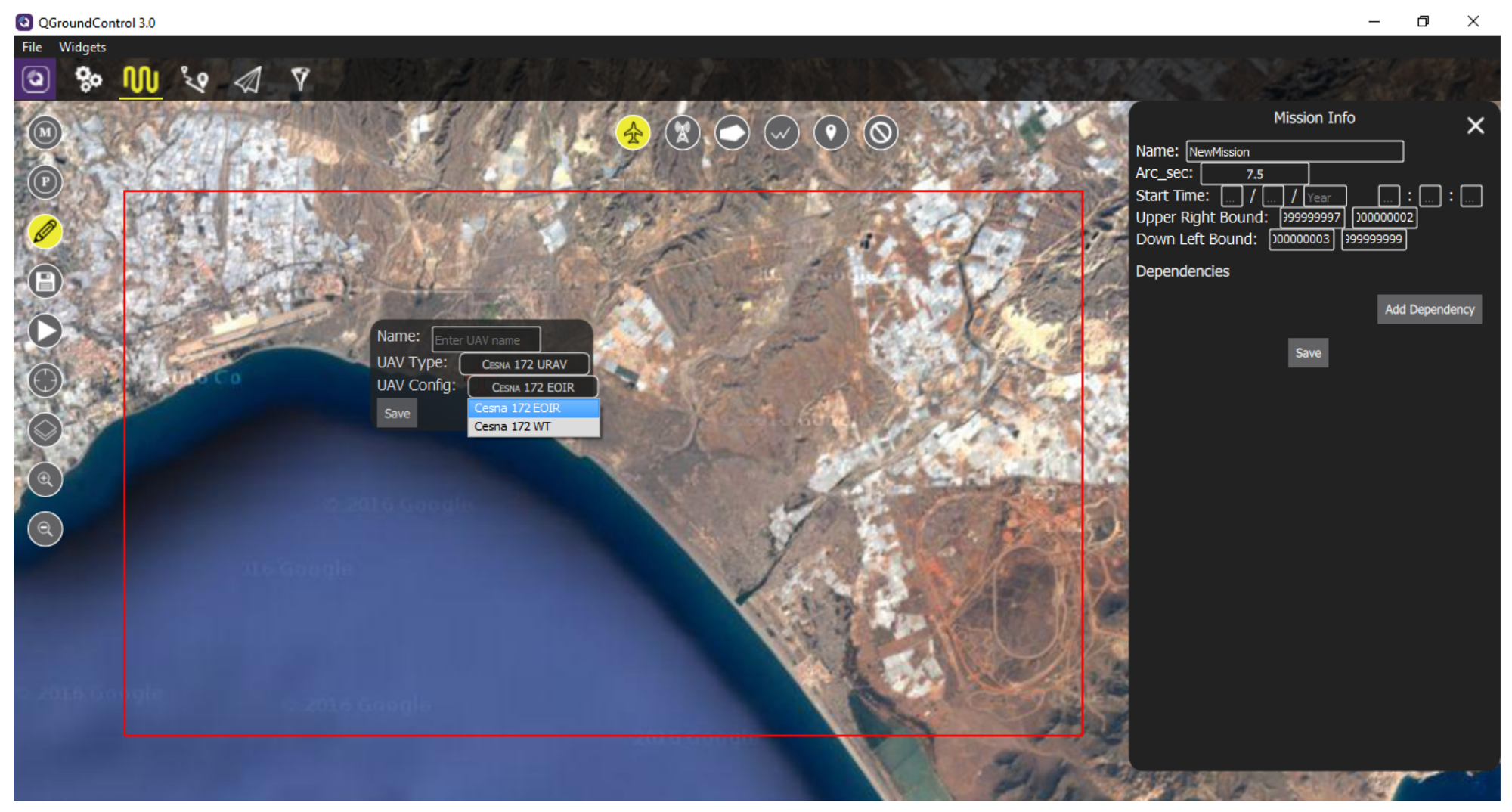Toggle the P circle button

pyautogui.click(x=45, y=182)
